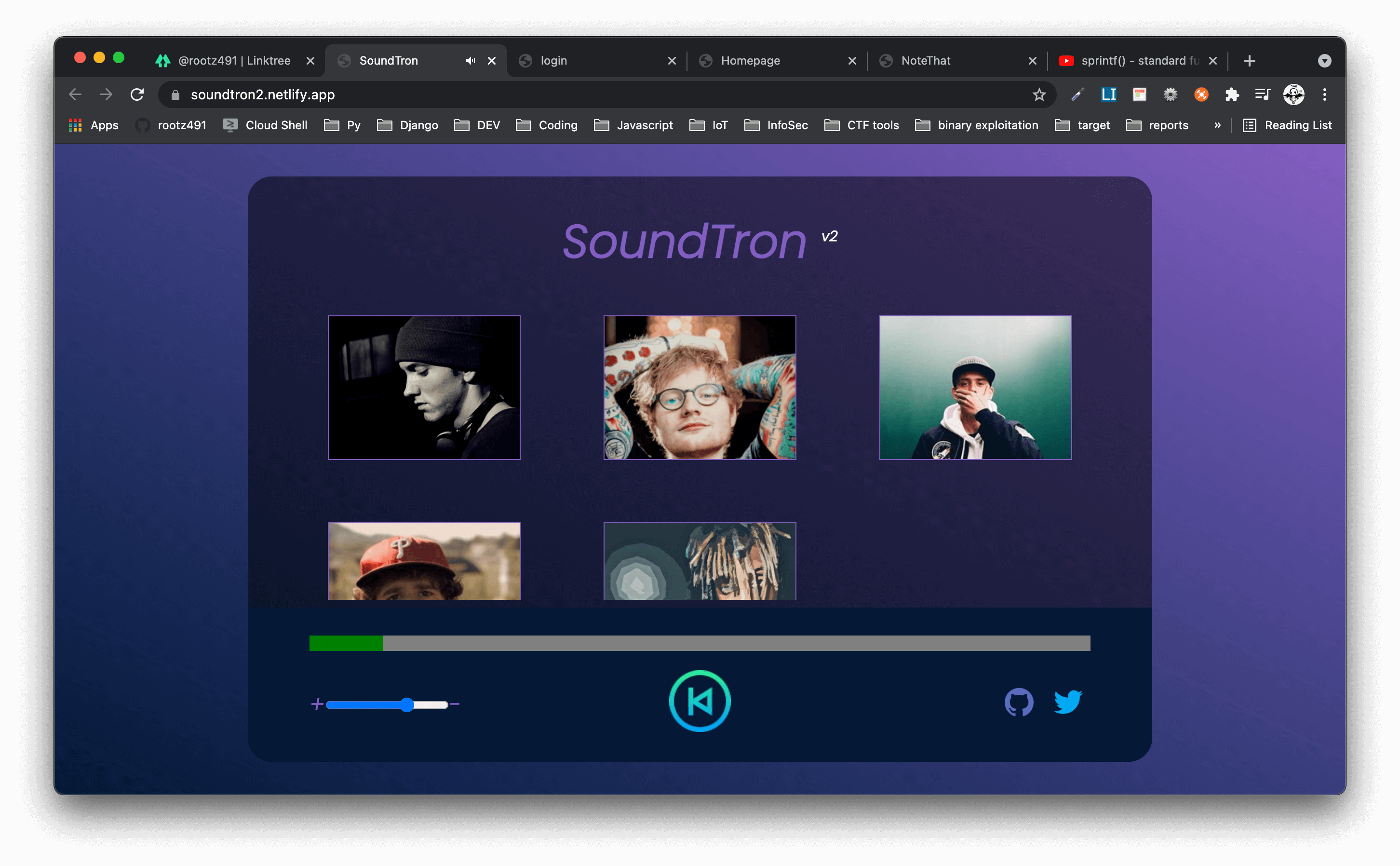1400x866 pixels.
Task: Bookmark this page with star icon
Action: 1039,95
